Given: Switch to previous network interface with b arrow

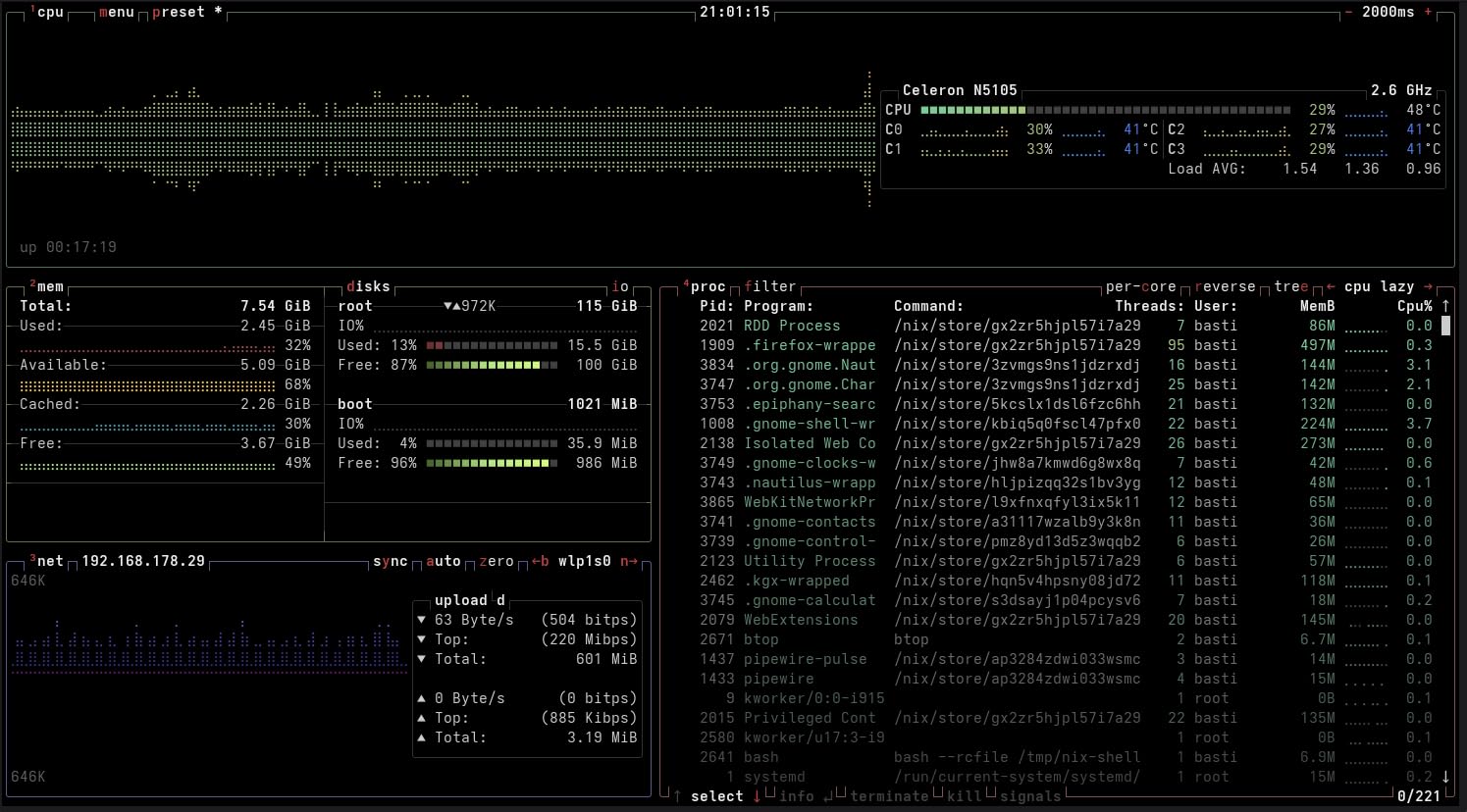Looking at the screenshot, I should pyautogui.click(x=540, y=561).
